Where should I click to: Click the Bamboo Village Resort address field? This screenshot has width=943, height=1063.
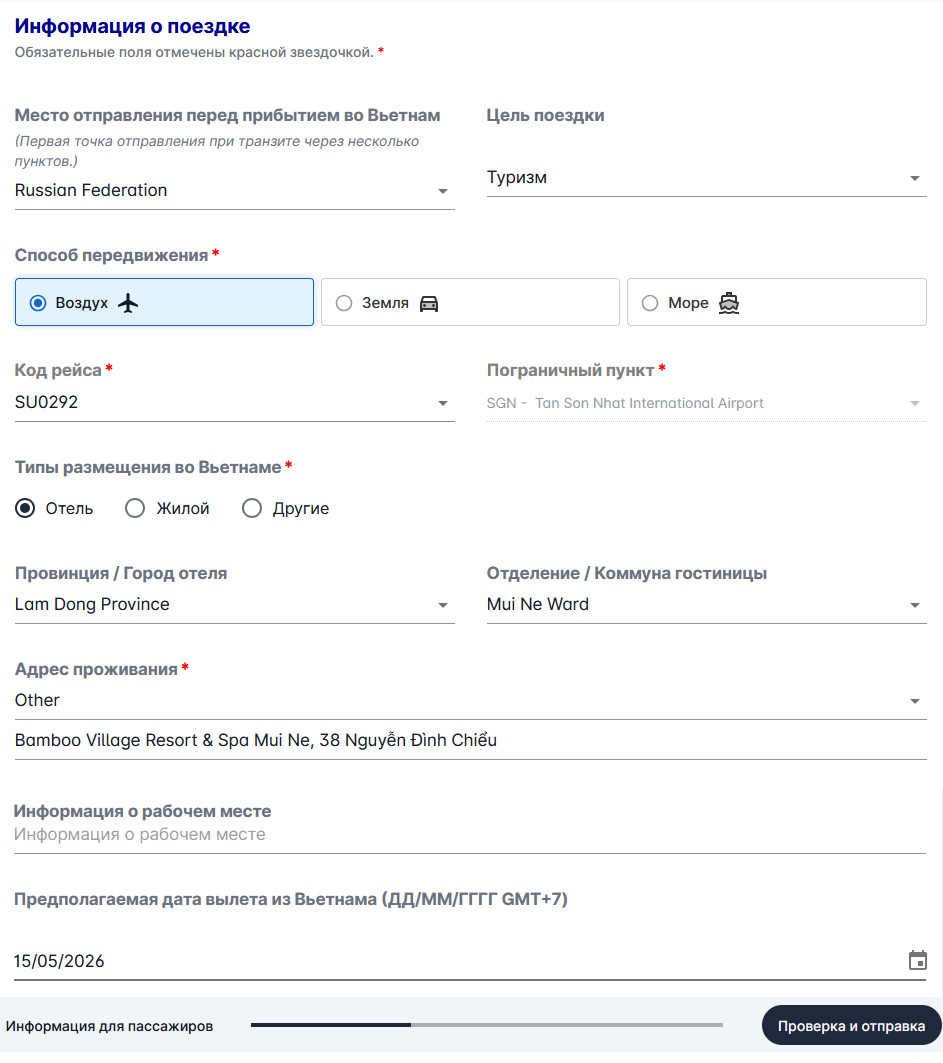pyautogui.click(x=470, y=741)
